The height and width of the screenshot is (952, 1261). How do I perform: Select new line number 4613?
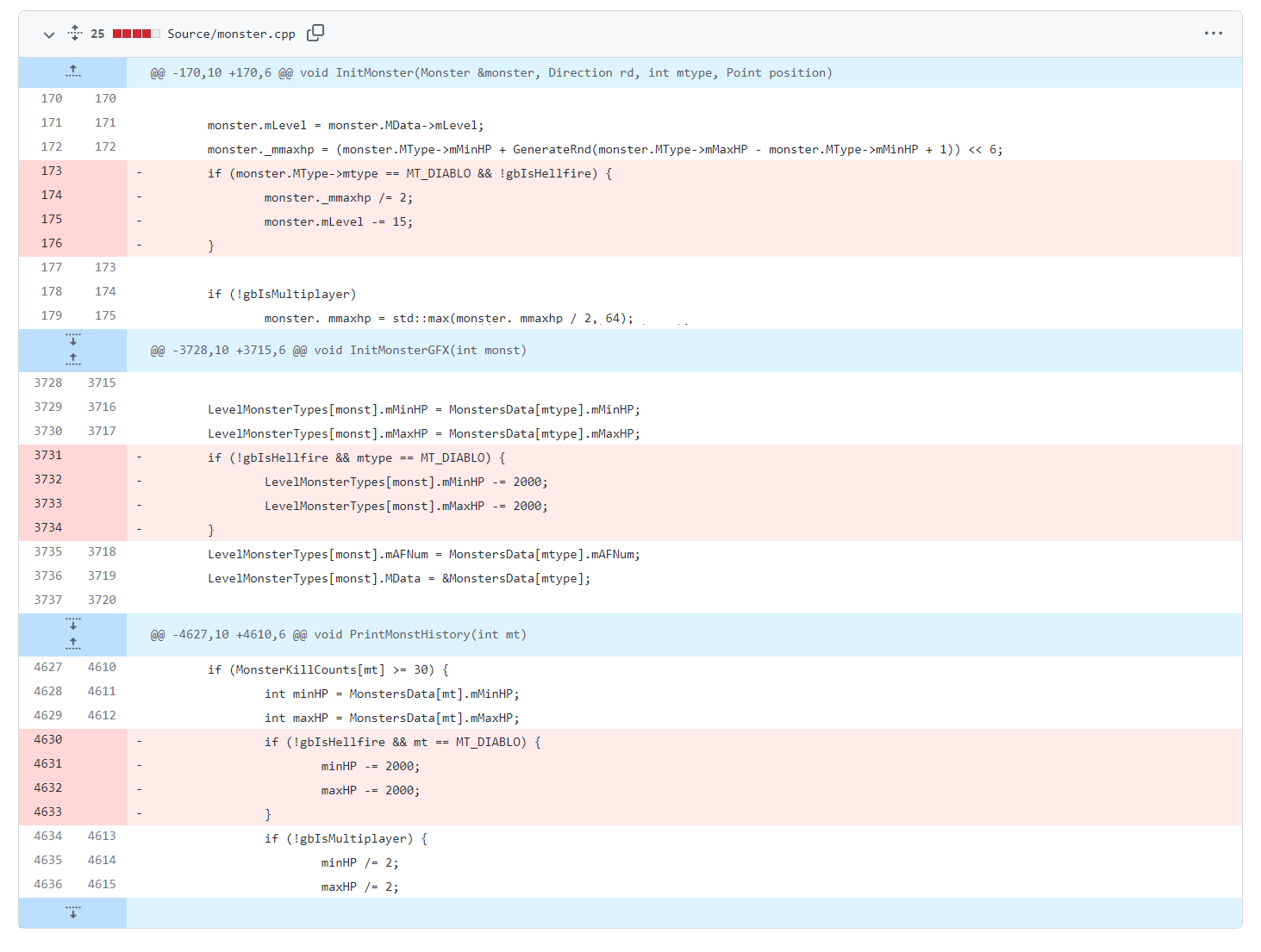tap(102, 835)
